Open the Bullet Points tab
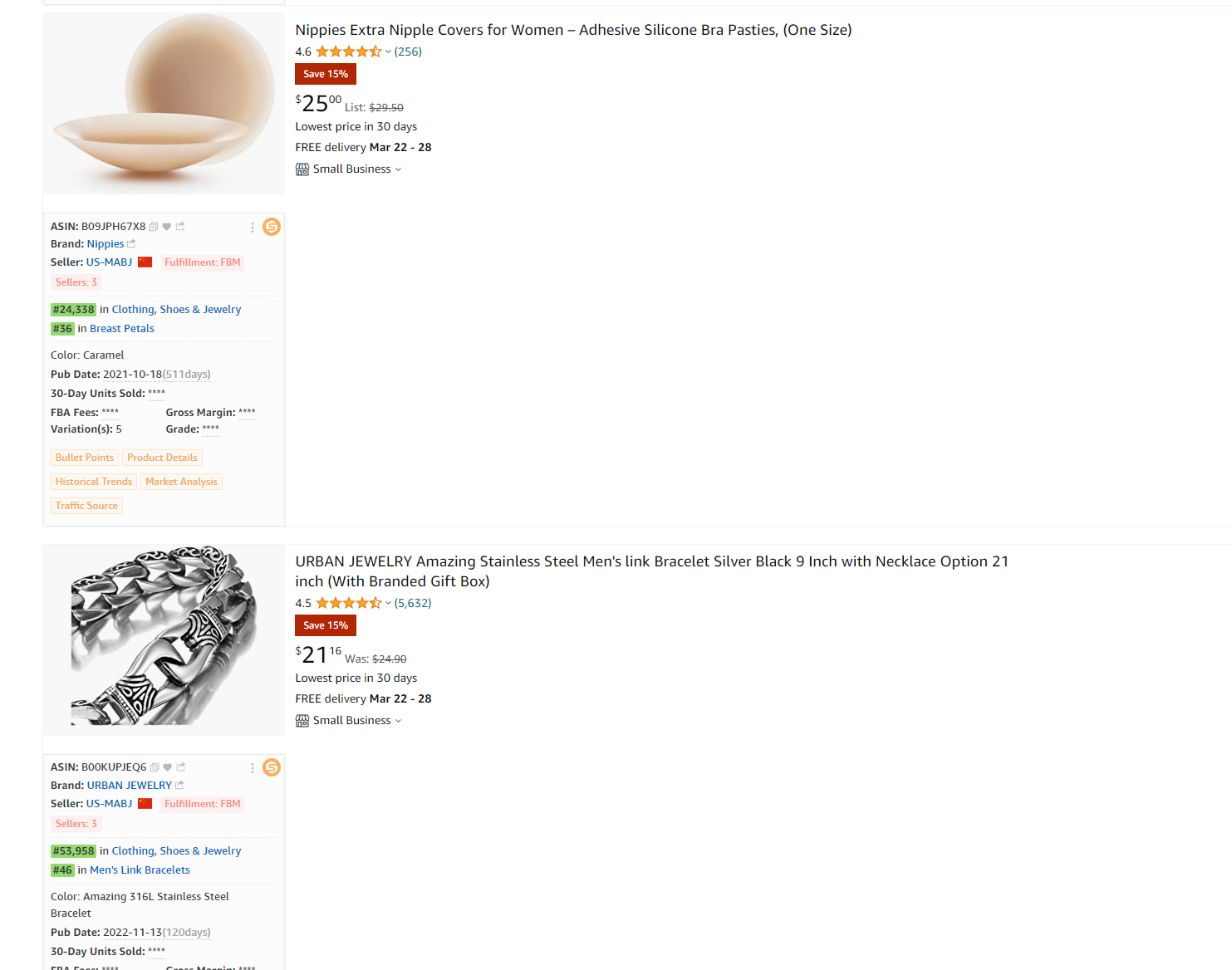Screen dimensions: 1232x970 coord(85,458)
